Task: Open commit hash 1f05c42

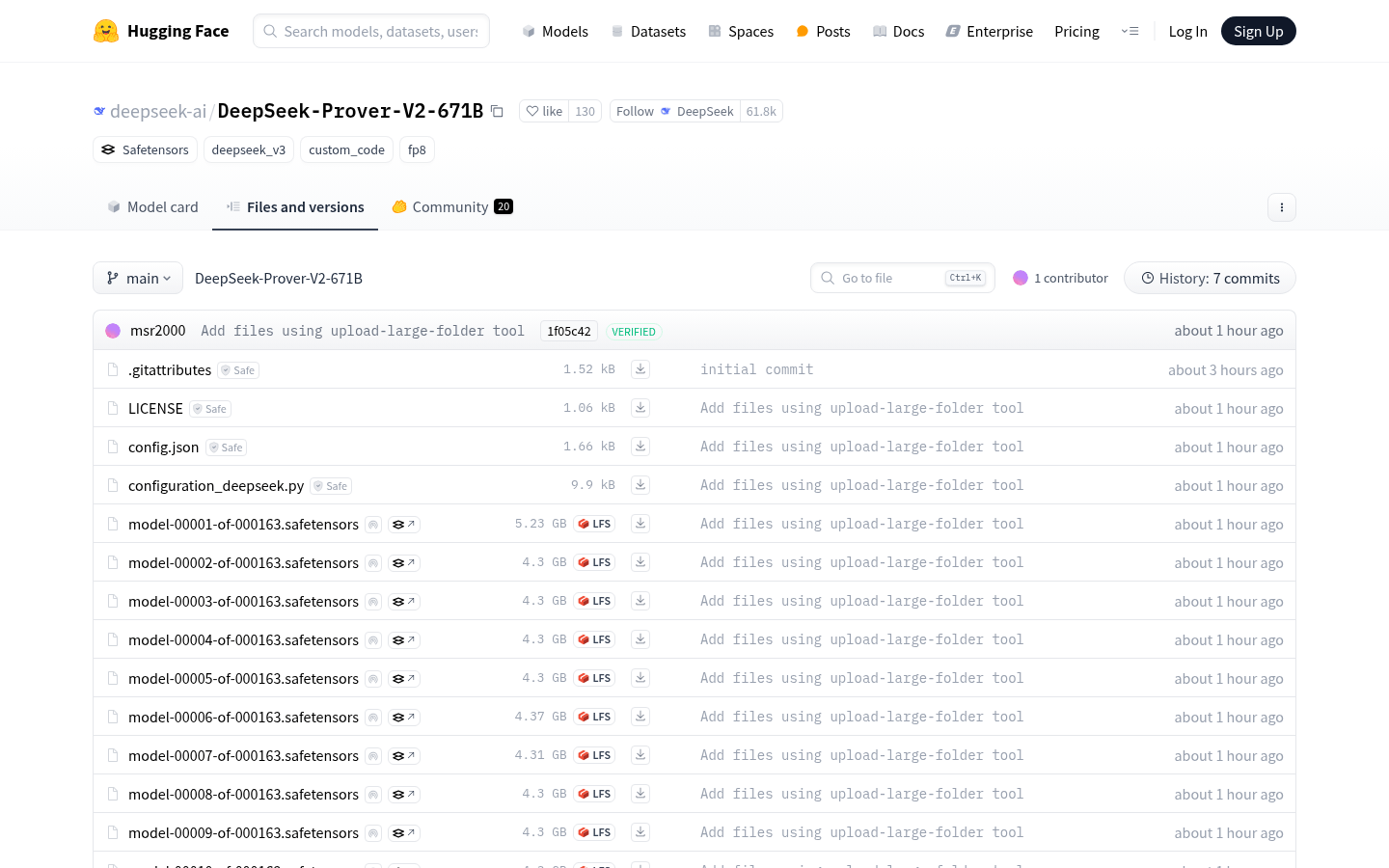Action: [569, 331]
